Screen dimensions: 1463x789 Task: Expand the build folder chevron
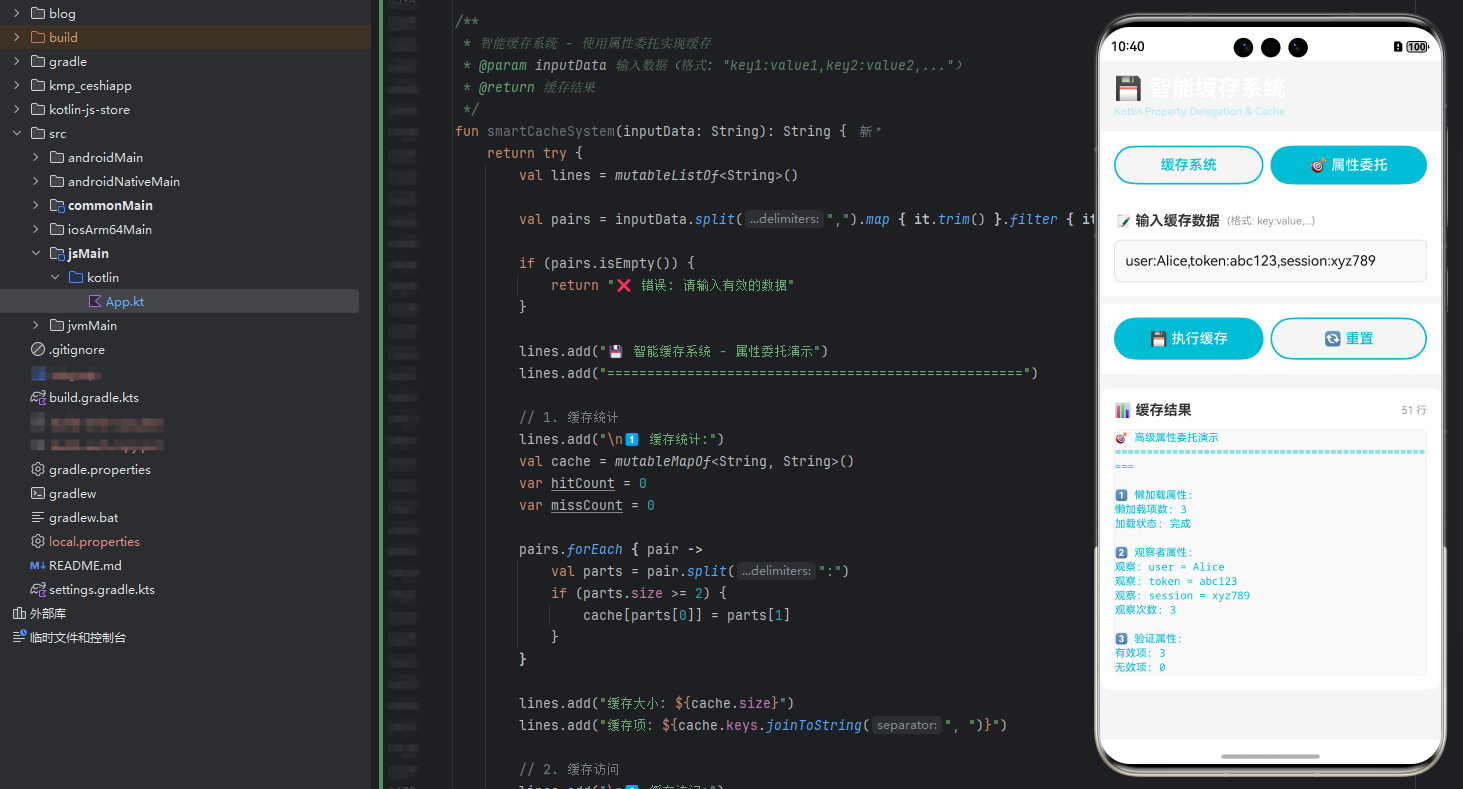tap(17, 38)
